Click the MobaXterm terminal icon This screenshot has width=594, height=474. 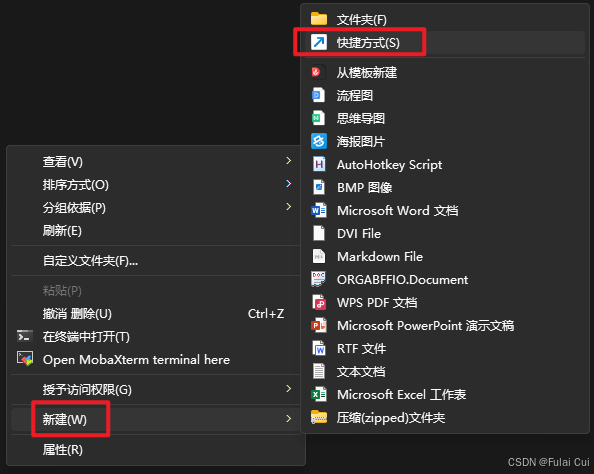click(25, 359)
